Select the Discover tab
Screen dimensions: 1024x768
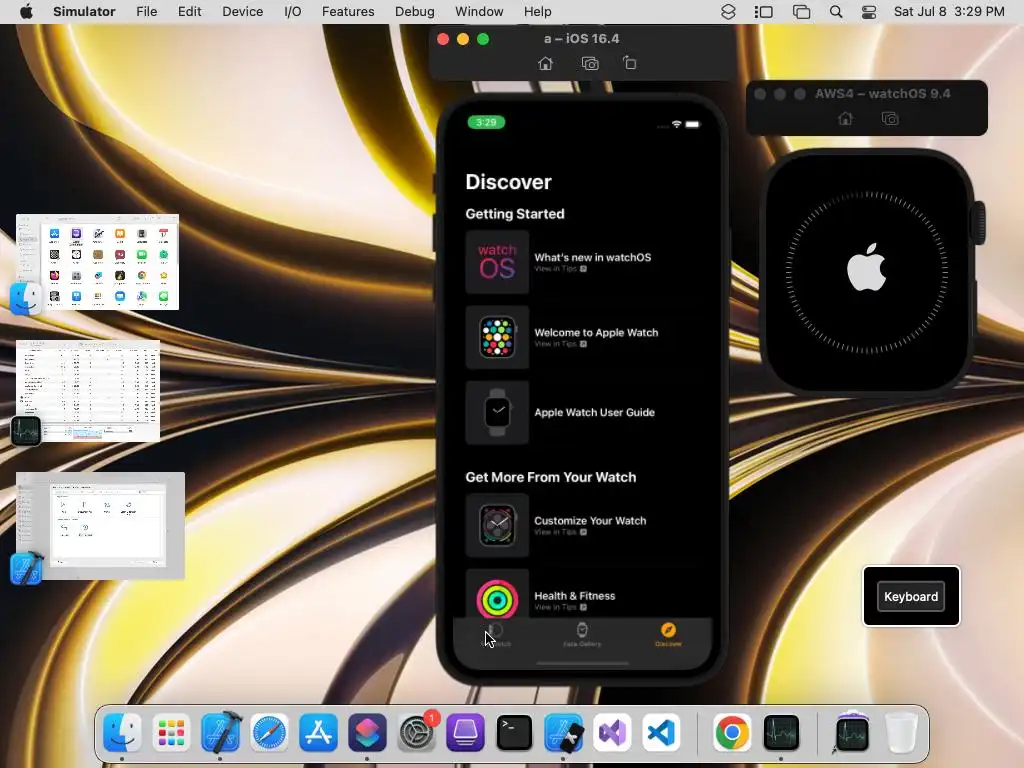pyautogui.click(x=668, y=635)
